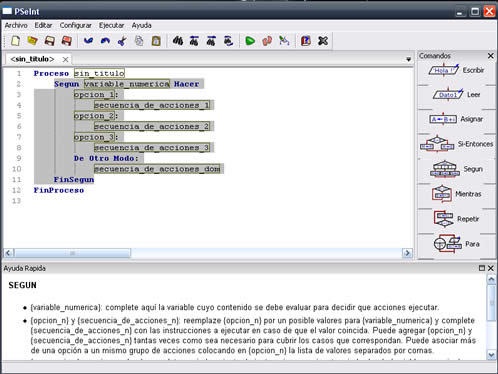Open a file with the folder icon
498x374 pixels.
pos(32,41)
